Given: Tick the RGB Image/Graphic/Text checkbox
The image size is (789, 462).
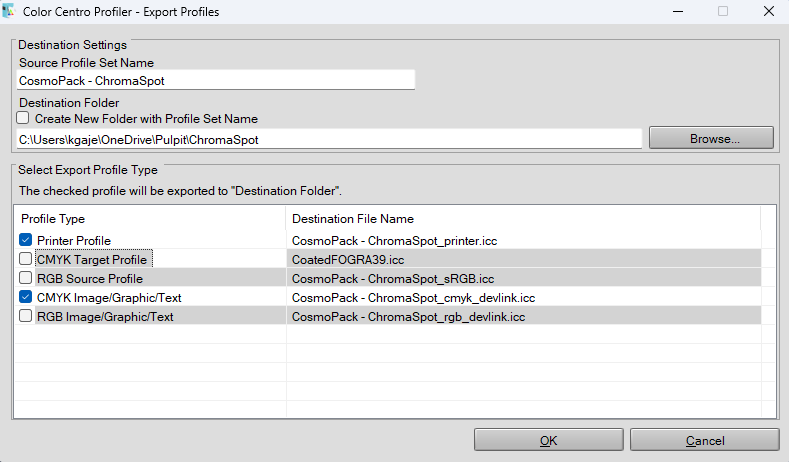Looking at the screenshot, I should click(25, 316).
